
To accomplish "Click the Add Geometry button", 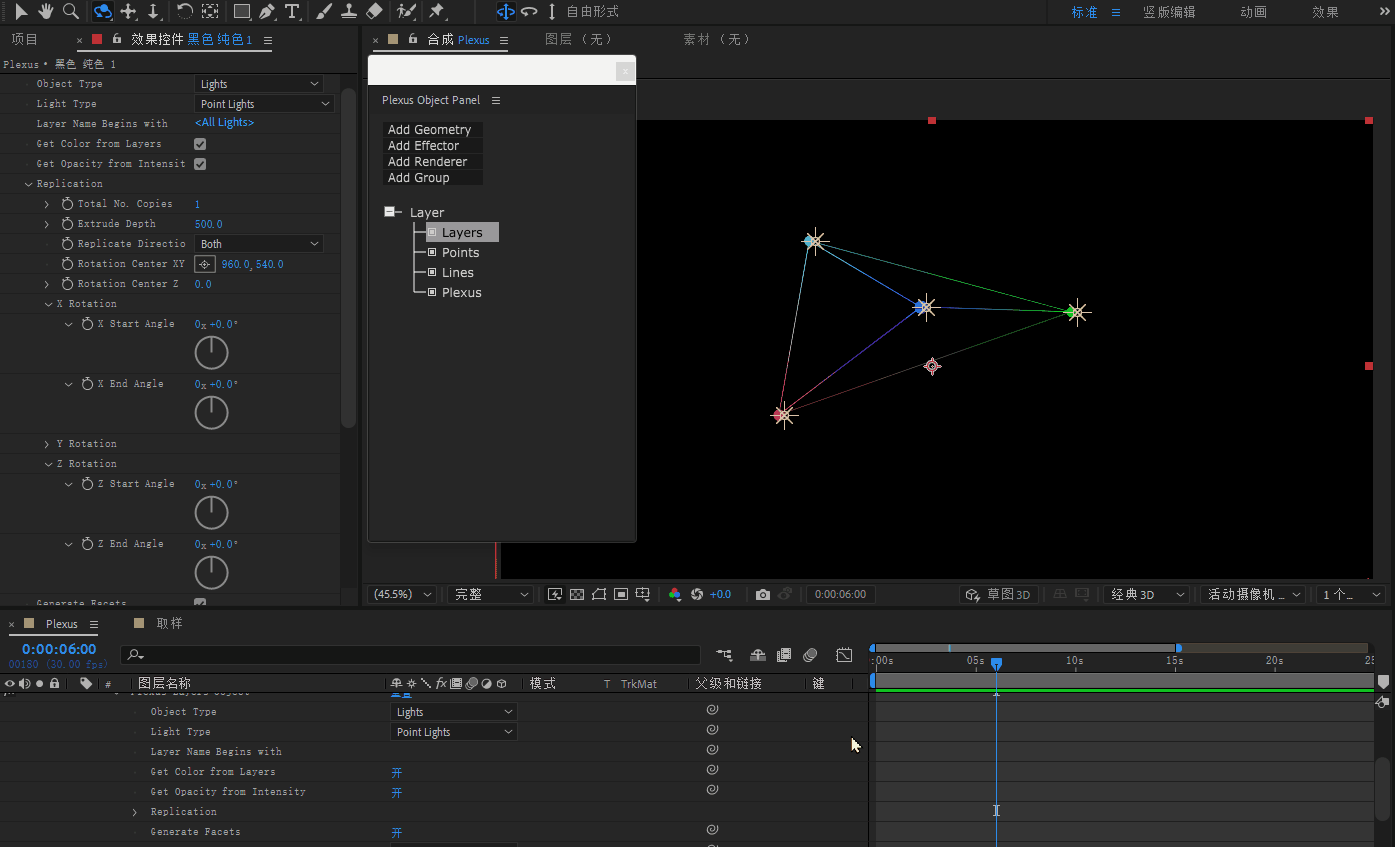I will [x=429, y=130].
